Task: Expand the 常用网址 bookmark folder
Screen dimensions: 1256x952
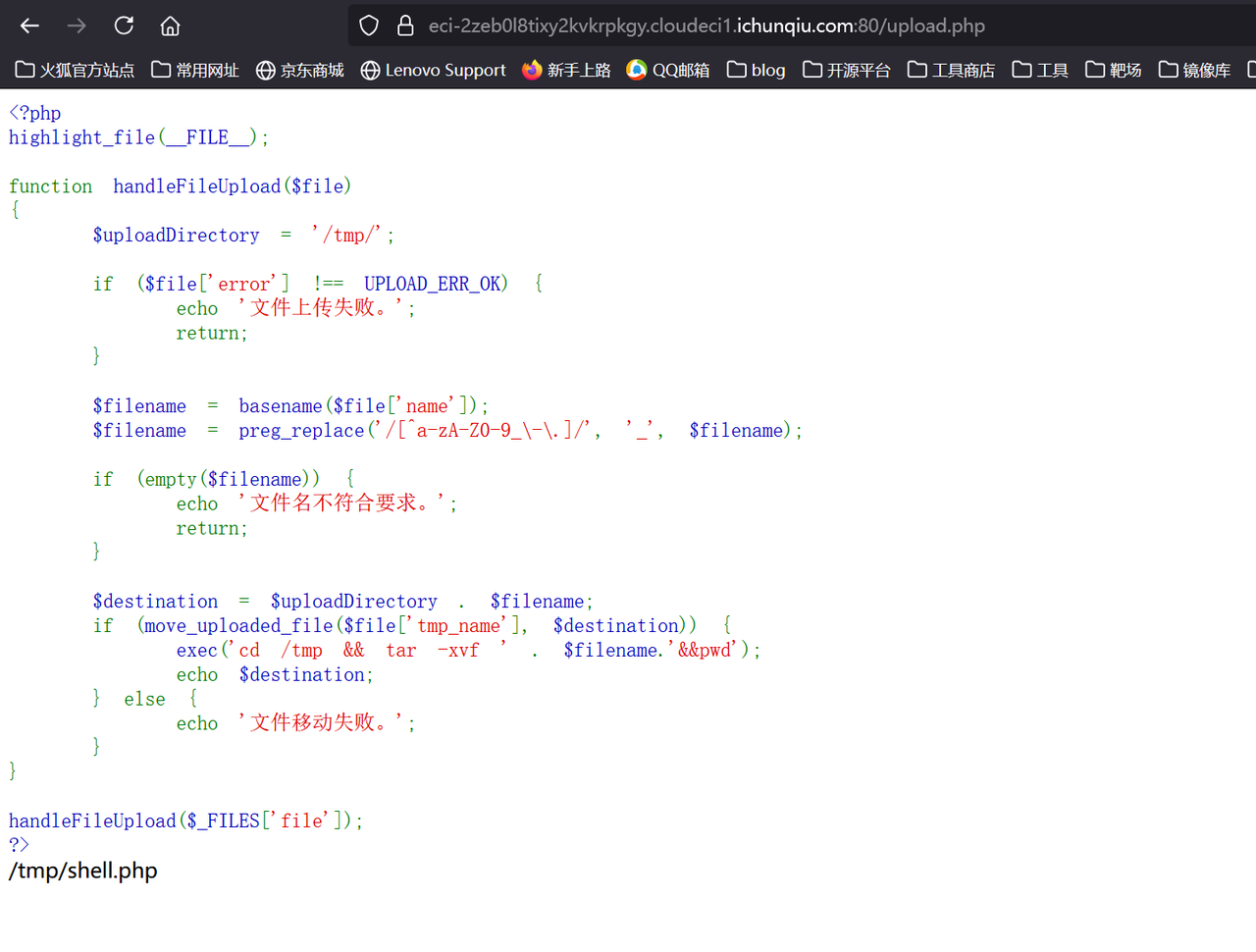Action: pyautogui.click(x=195, y=70)
